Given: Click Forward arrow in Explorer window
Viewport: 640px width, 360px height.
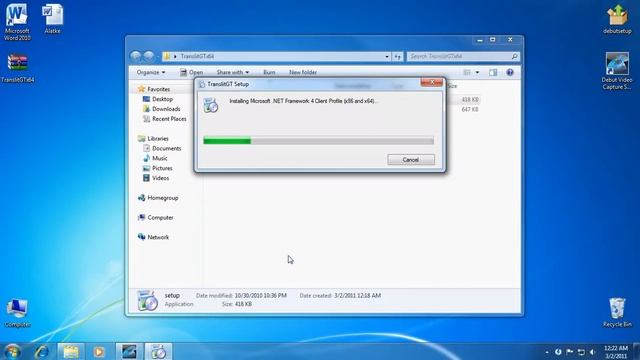Looking at the screenshot, I should pos(149,56).
